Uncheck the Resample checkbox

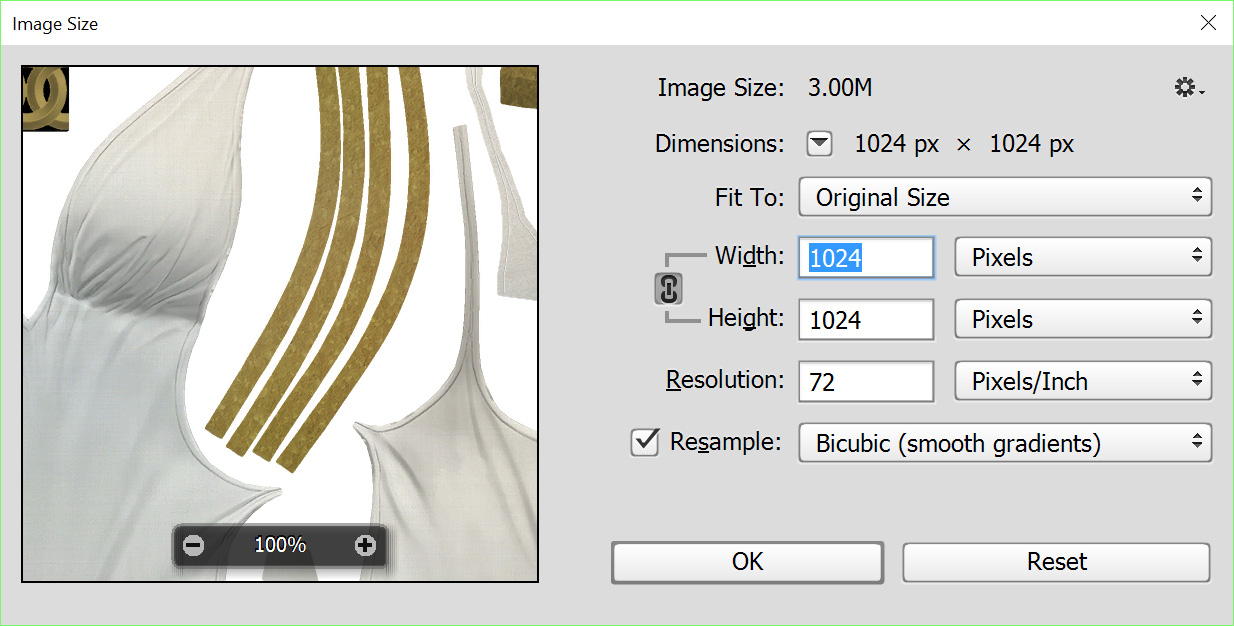pos(646,442)
